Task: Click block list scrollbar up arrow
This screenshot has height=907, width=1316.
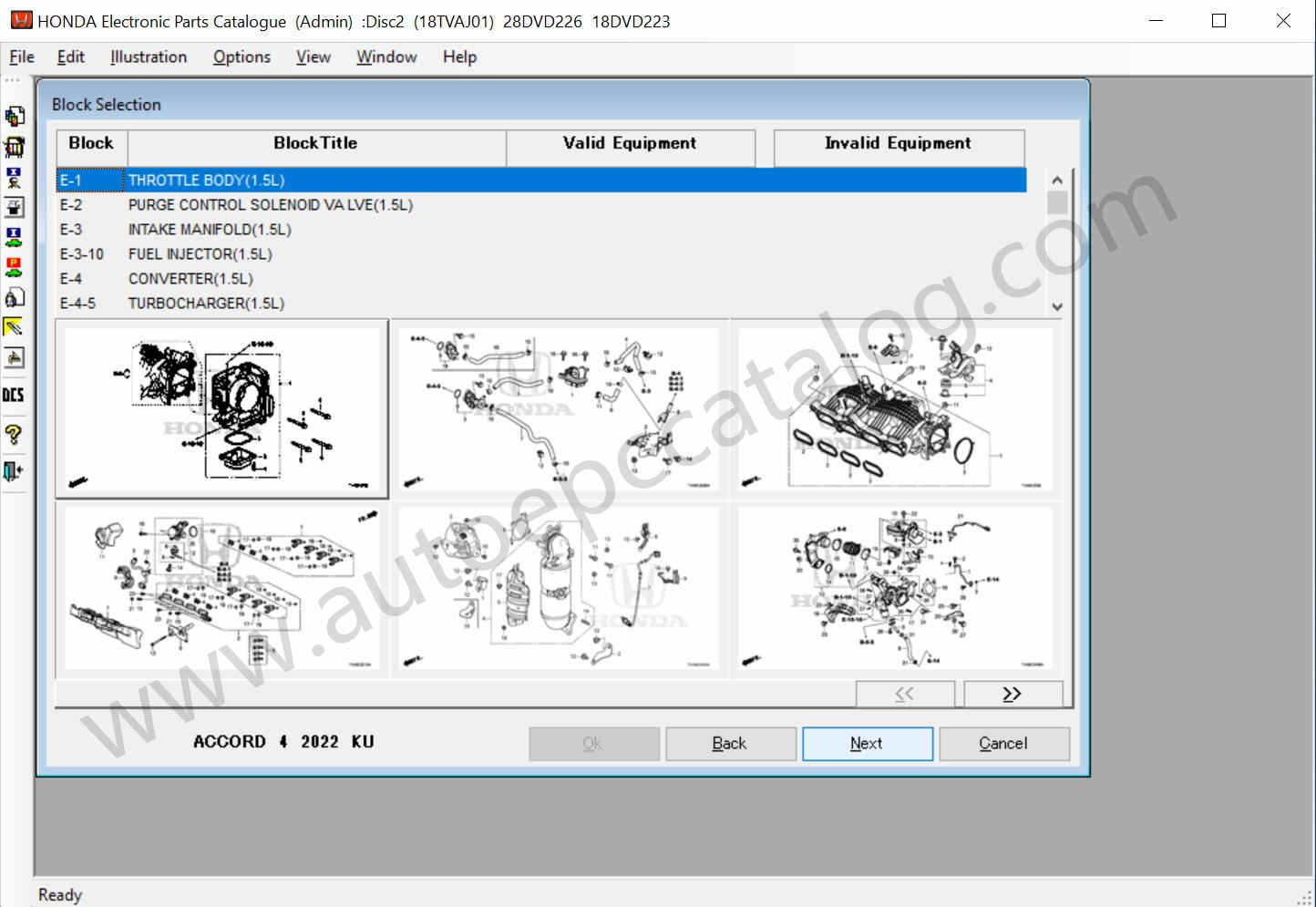Action: tap(1057, 180)
